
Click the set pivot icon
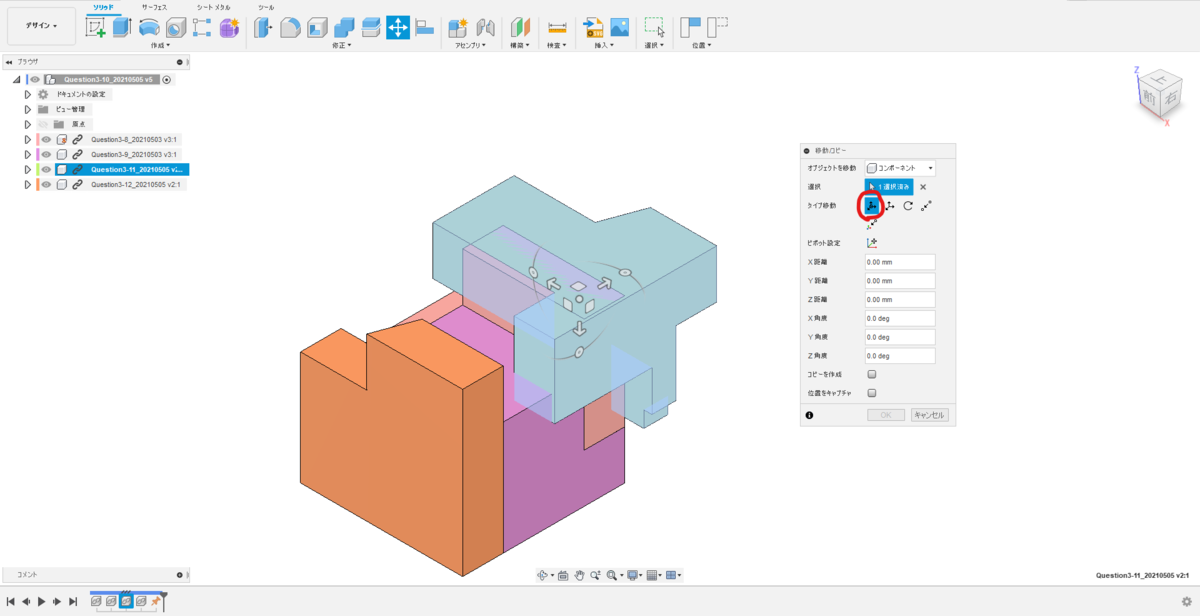[872, 243]
